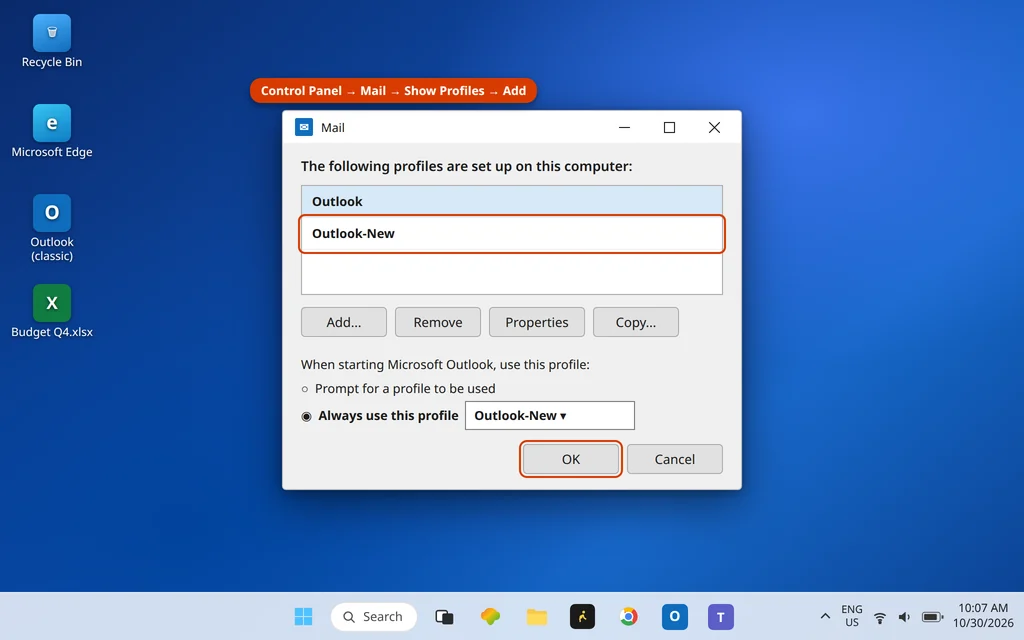This screenshot has width=1024, height=640.
Task: Select the Outlook profile in the list
Action: tap(511, 201)
